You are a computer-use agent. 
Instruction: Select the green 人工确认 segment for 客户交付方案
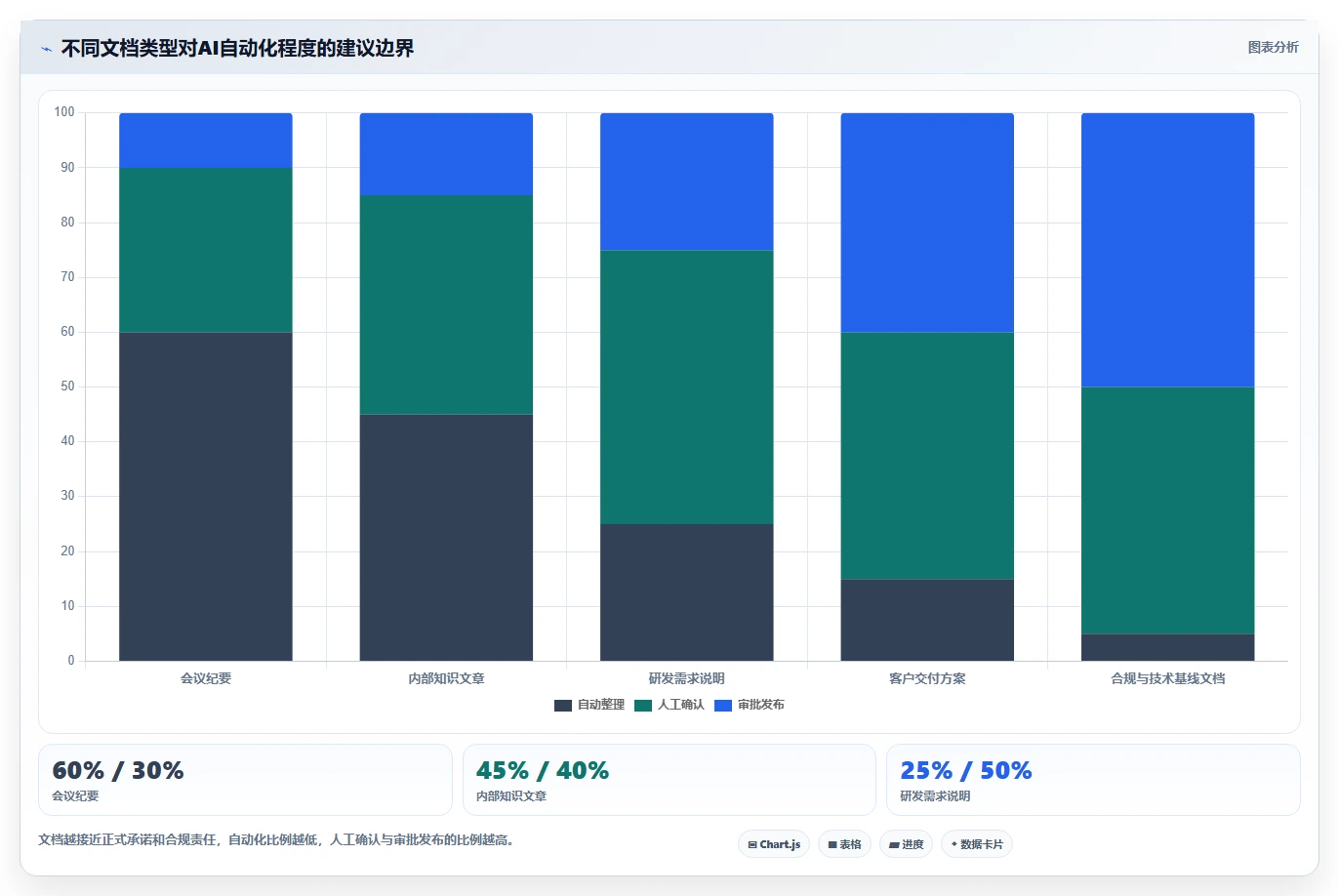pyautogui.click(x=927, y=456)
